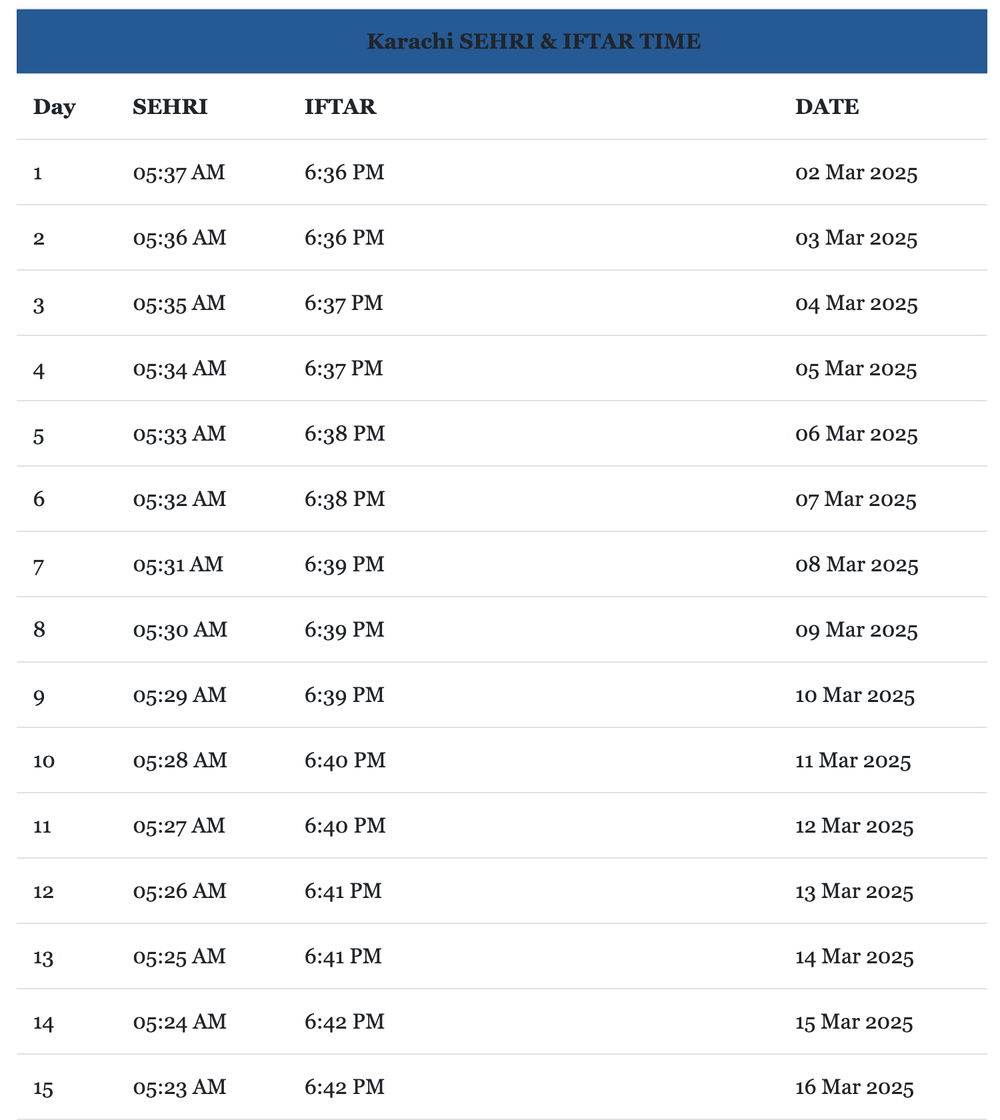Click the date 02 Mar 2025
The width and height of the screenshot is (1000, 1120).
coord(856,173)
